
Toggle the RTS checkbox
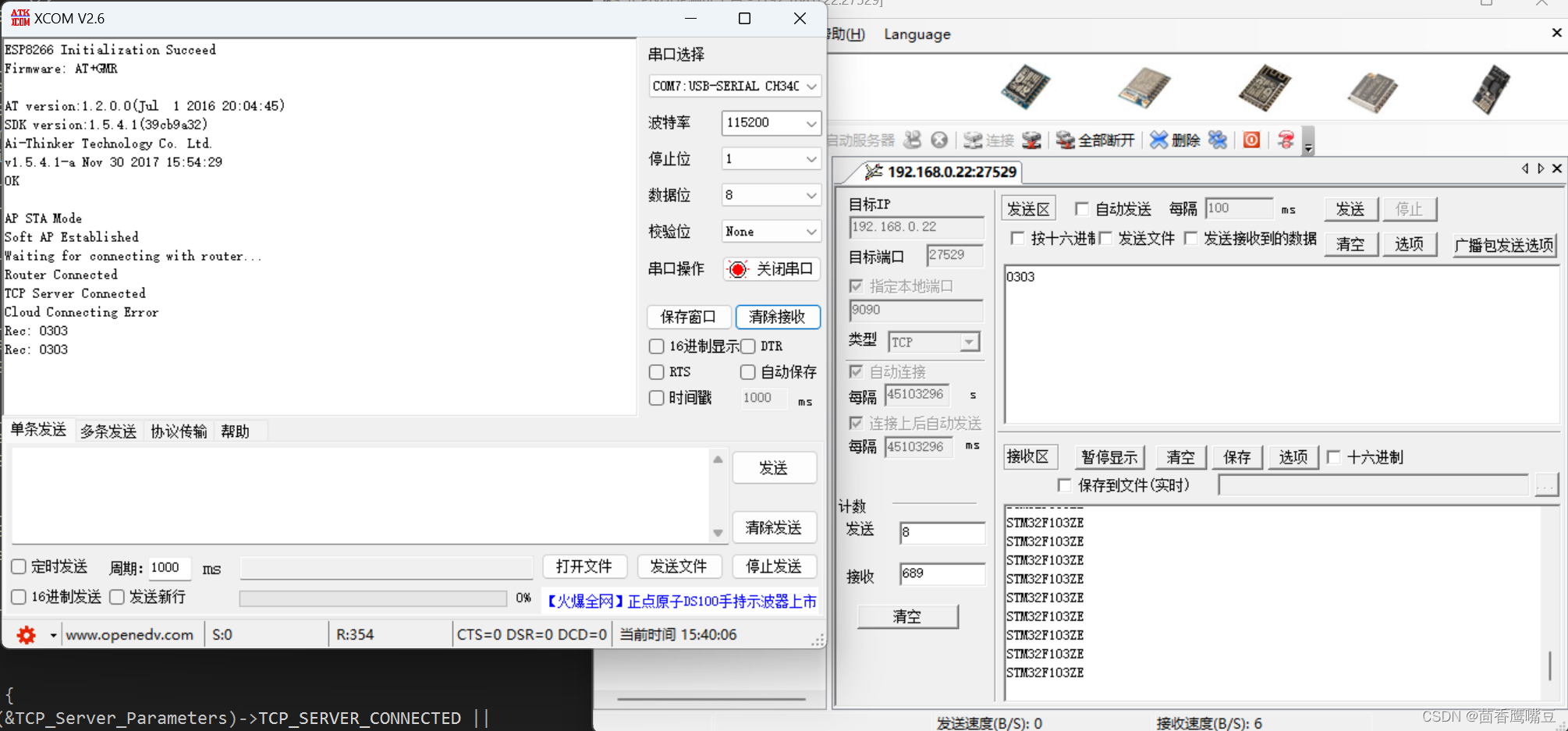click(x=657, y=372)
